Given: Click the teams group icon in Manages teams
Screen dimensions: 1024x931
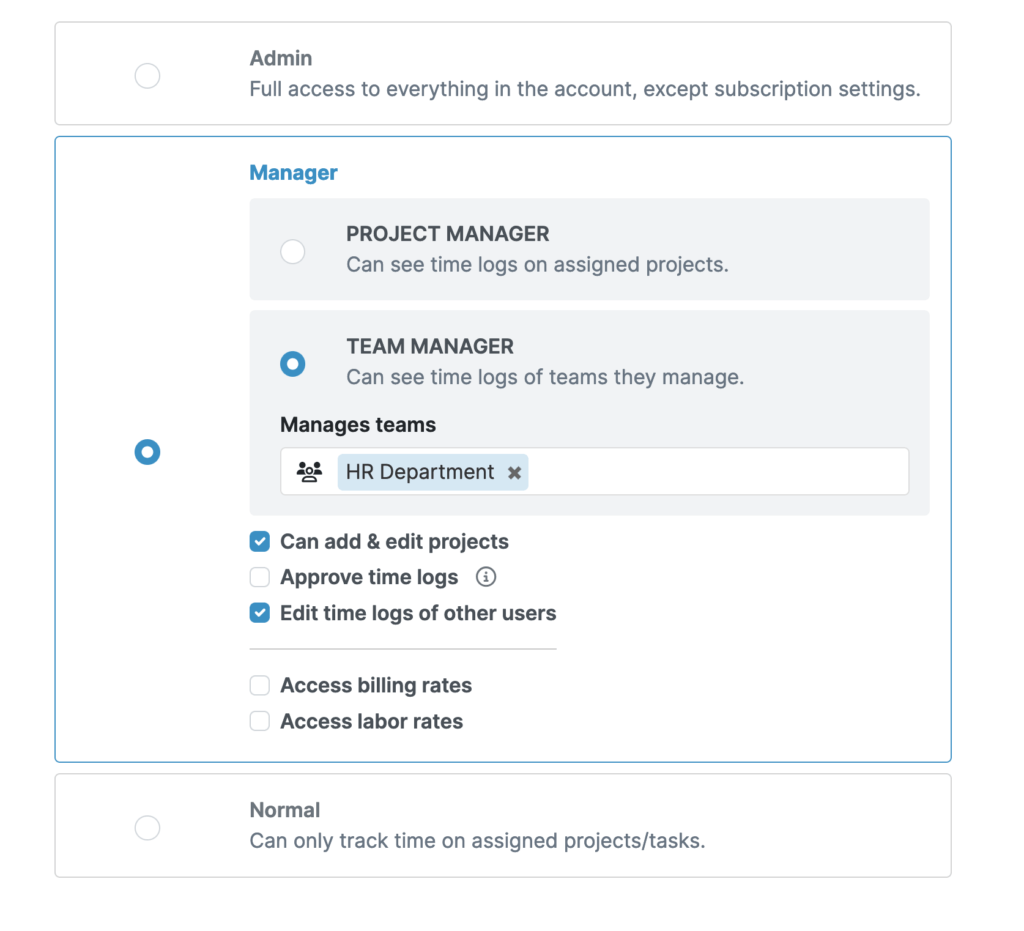Looking at the screenshot, I should click(x=309, y=472).
